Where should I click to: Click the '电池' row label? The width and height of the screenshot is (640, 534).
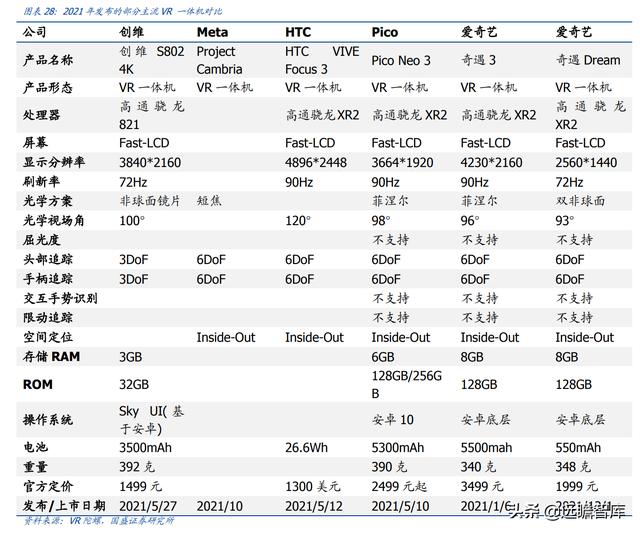click(35, 447)
